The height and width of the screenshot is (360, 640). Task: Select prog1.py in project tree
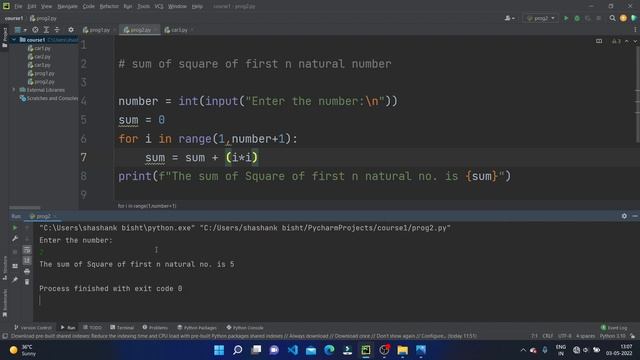click(41, 73)
